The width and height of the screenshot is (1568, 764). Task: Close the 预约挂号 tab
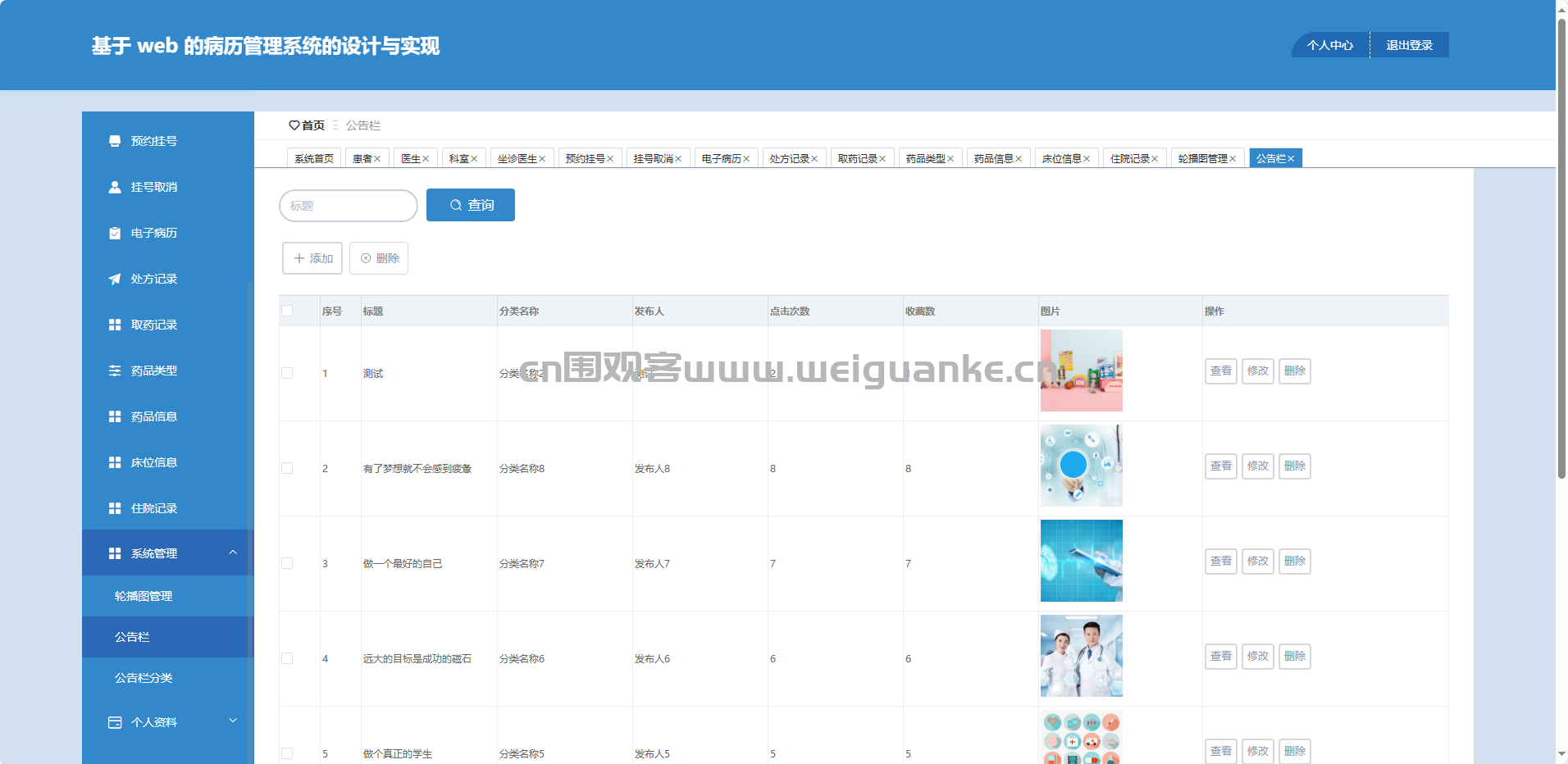[610, 159]
